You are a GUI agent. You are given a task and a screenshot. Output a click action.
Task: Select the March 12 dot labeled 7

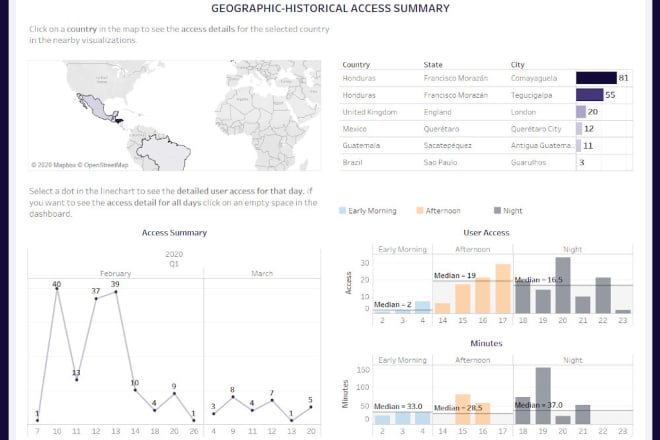[x=272, y=400]
